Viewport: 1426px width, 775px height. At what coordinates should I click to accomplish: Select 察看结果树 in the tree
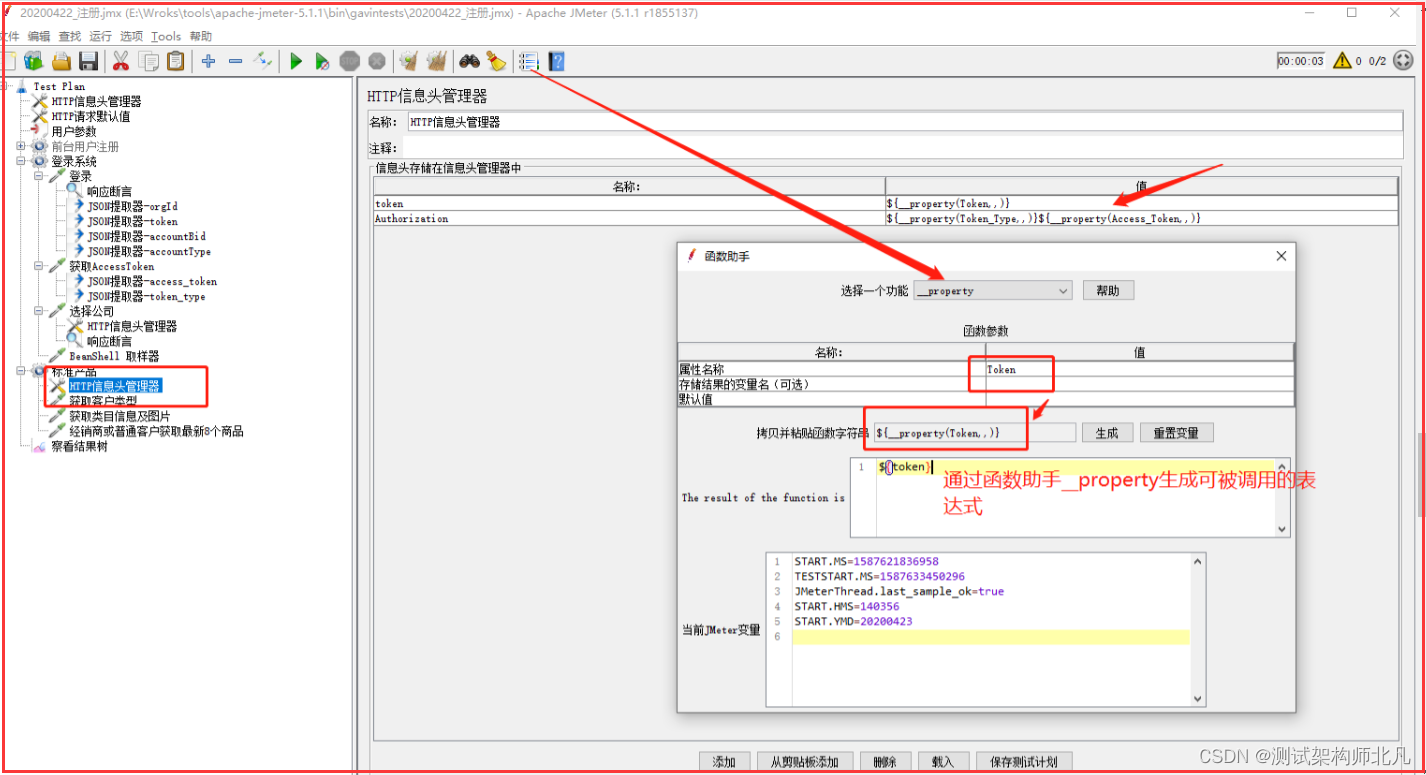click(79, 446)
